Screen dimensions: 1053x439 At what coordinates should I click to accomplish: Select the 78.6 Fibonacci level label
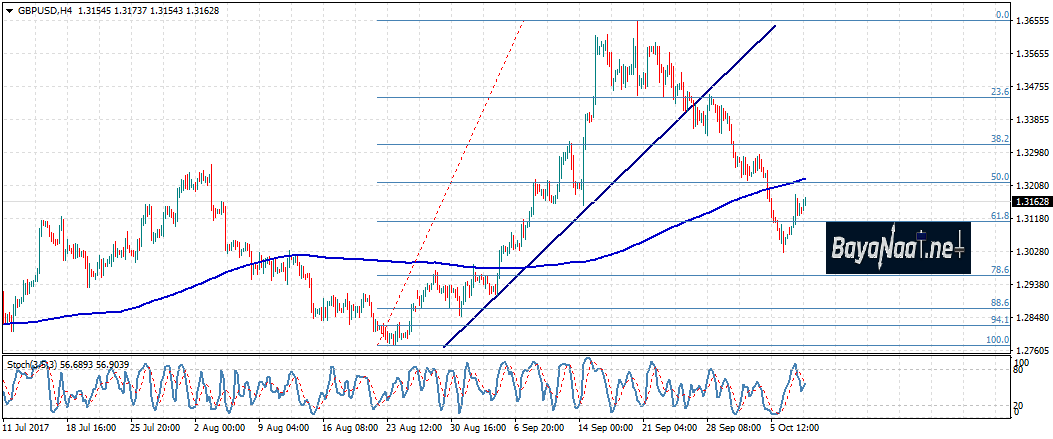[x=998, y=270]
